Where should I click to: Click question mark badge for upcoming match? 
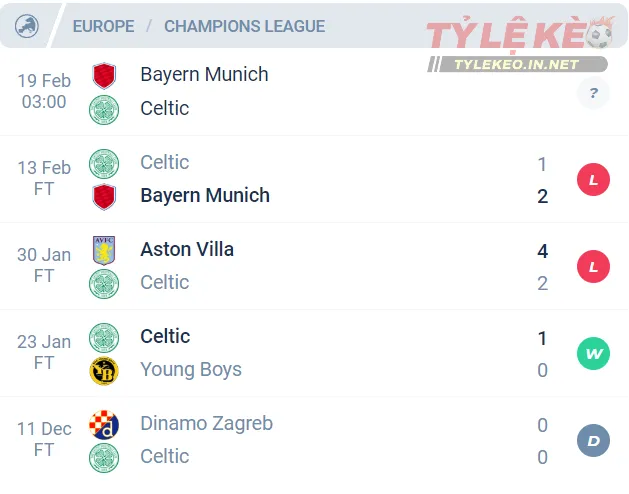(593, 93)
